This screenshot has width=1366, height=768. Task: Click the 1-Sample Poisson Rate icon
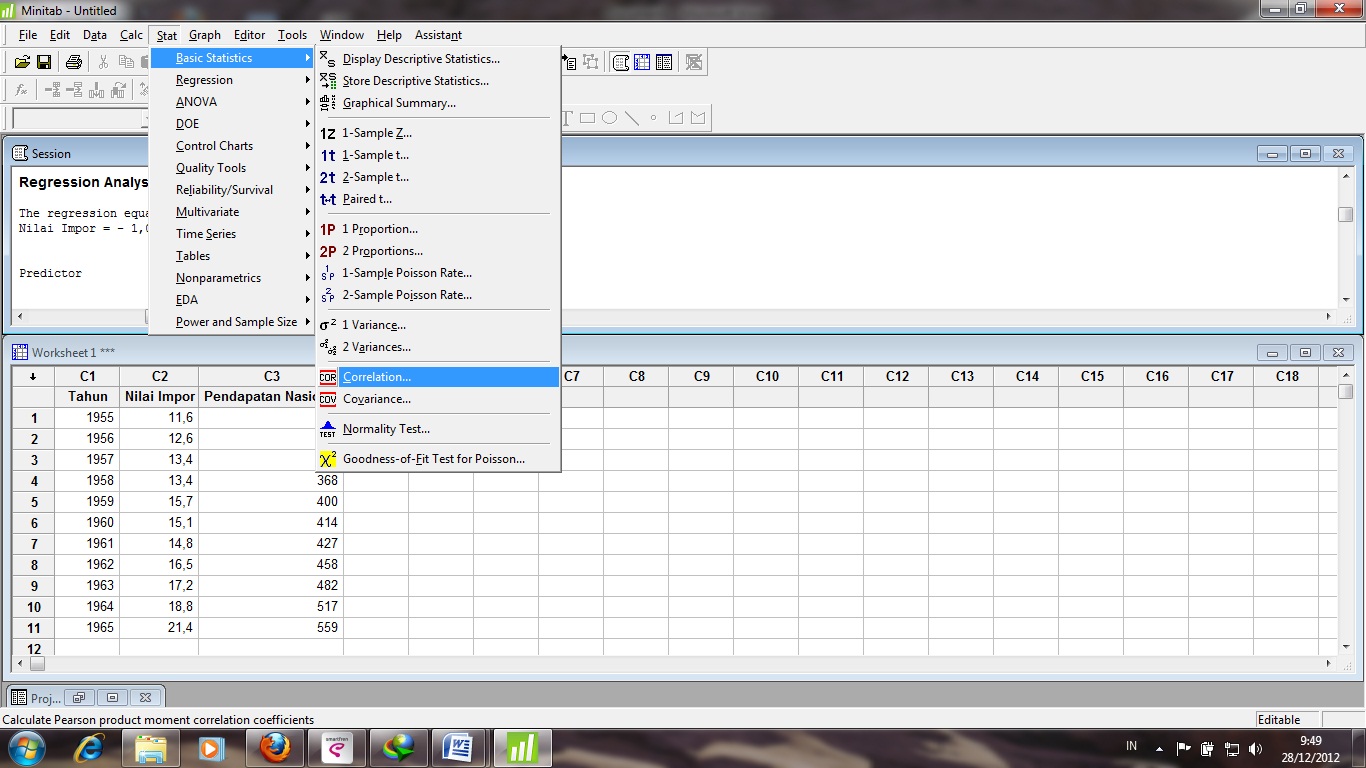328,273
